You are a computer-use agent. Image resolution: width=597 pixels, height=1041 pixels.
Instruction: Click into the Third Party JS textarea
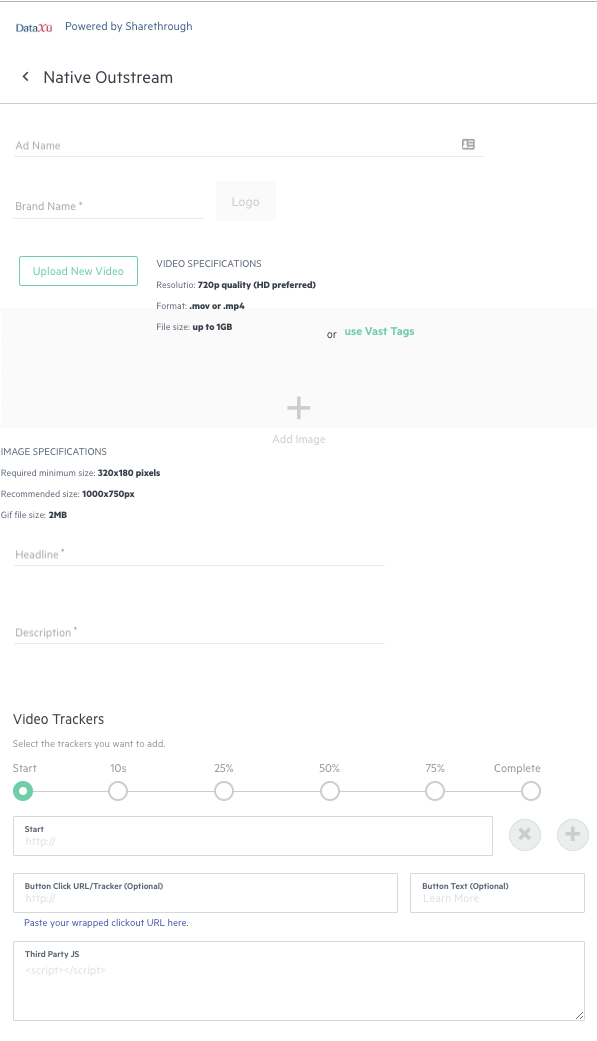[x=299, y=981]
